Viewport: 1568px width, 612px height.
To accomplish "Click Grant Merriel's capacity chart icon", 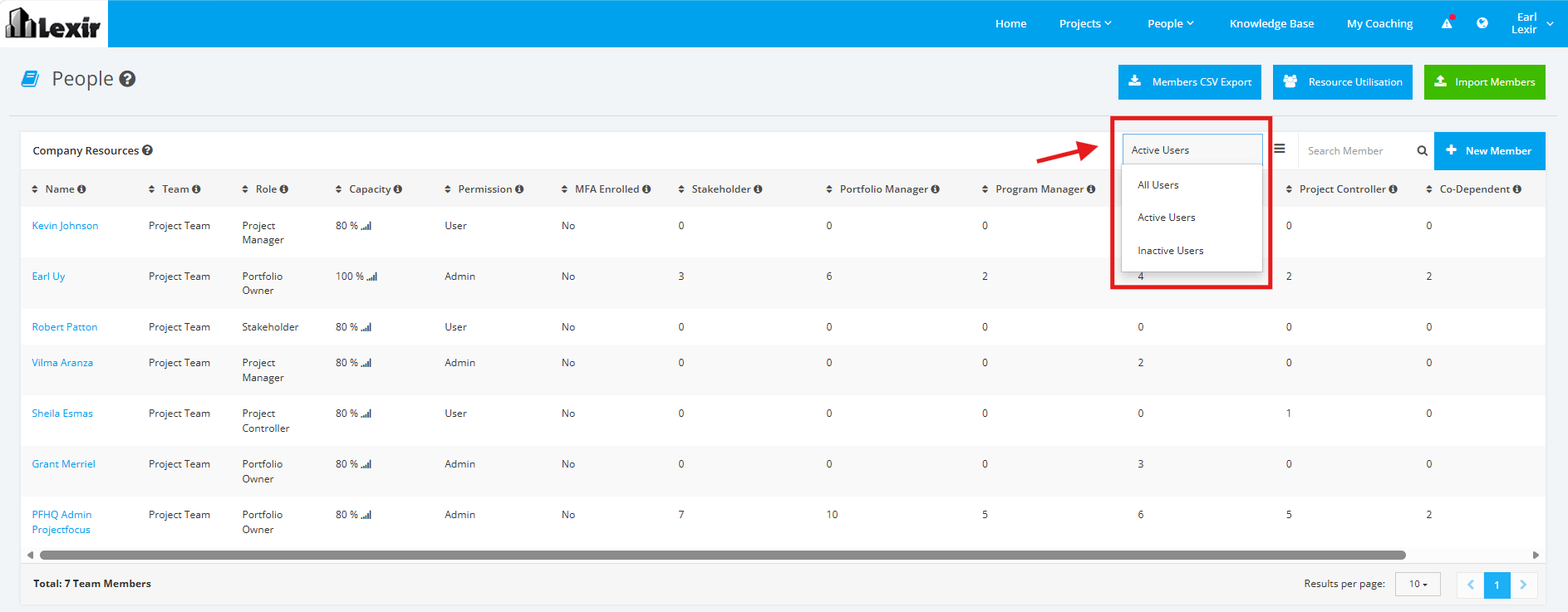I will pos(366,464).
